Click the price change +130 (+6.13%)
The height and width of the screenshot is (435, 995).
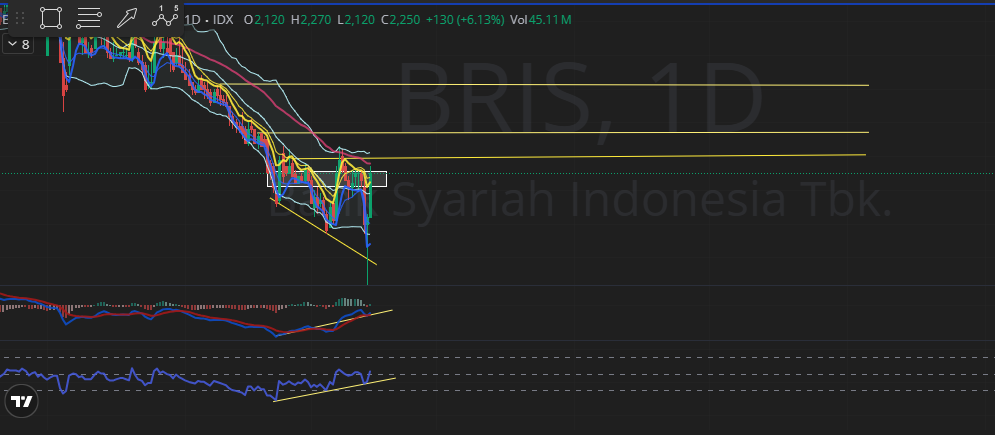click(x=465, y=20)
